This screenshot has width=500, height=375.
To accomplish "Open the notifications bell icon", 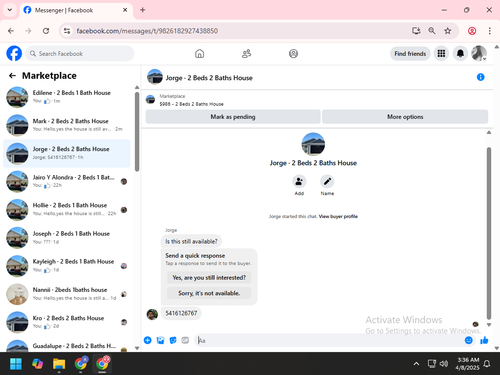I will (x=460, y=53).
